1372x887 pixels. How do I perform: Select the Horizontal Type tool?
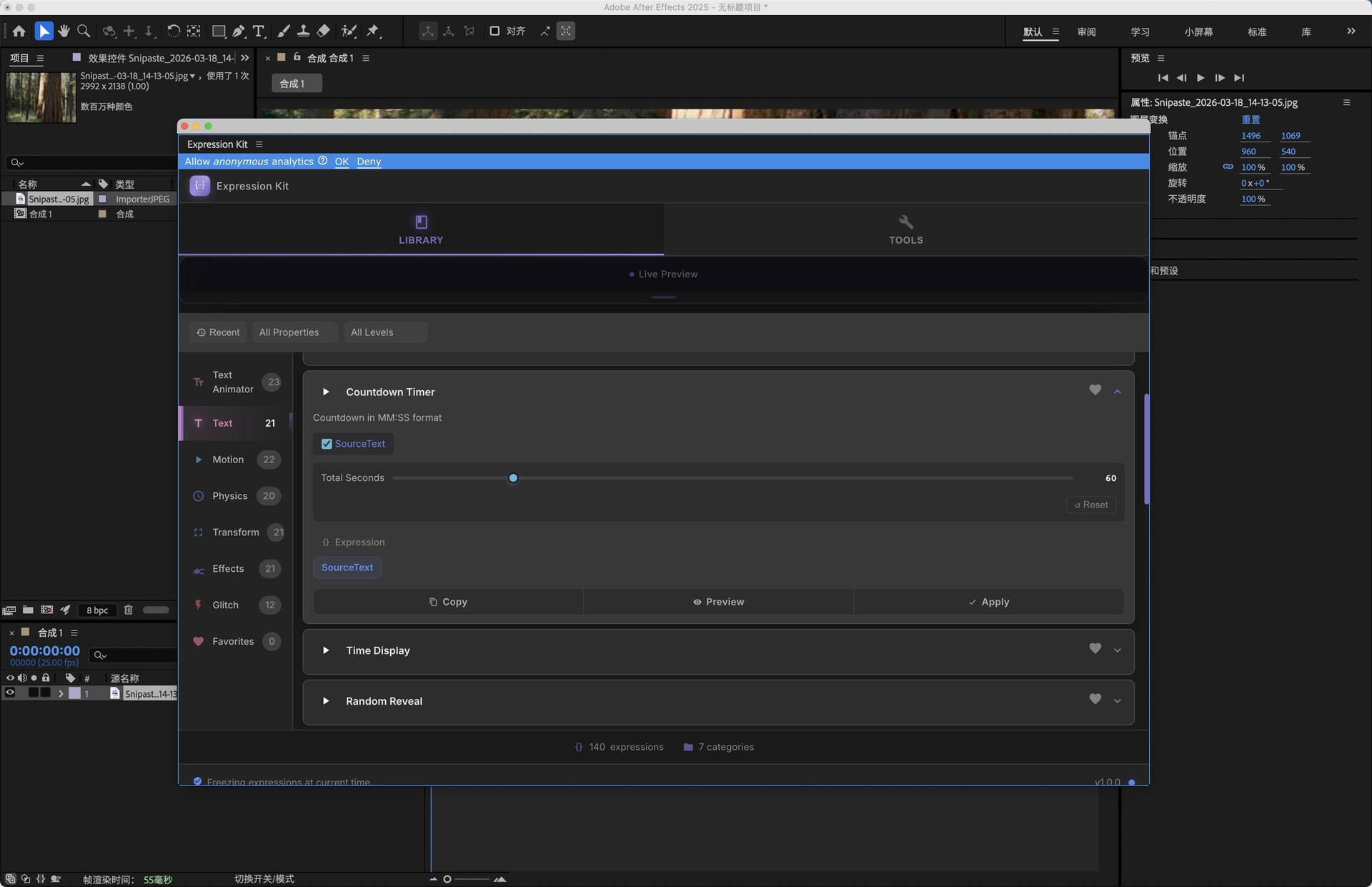[x=259, y=31]
